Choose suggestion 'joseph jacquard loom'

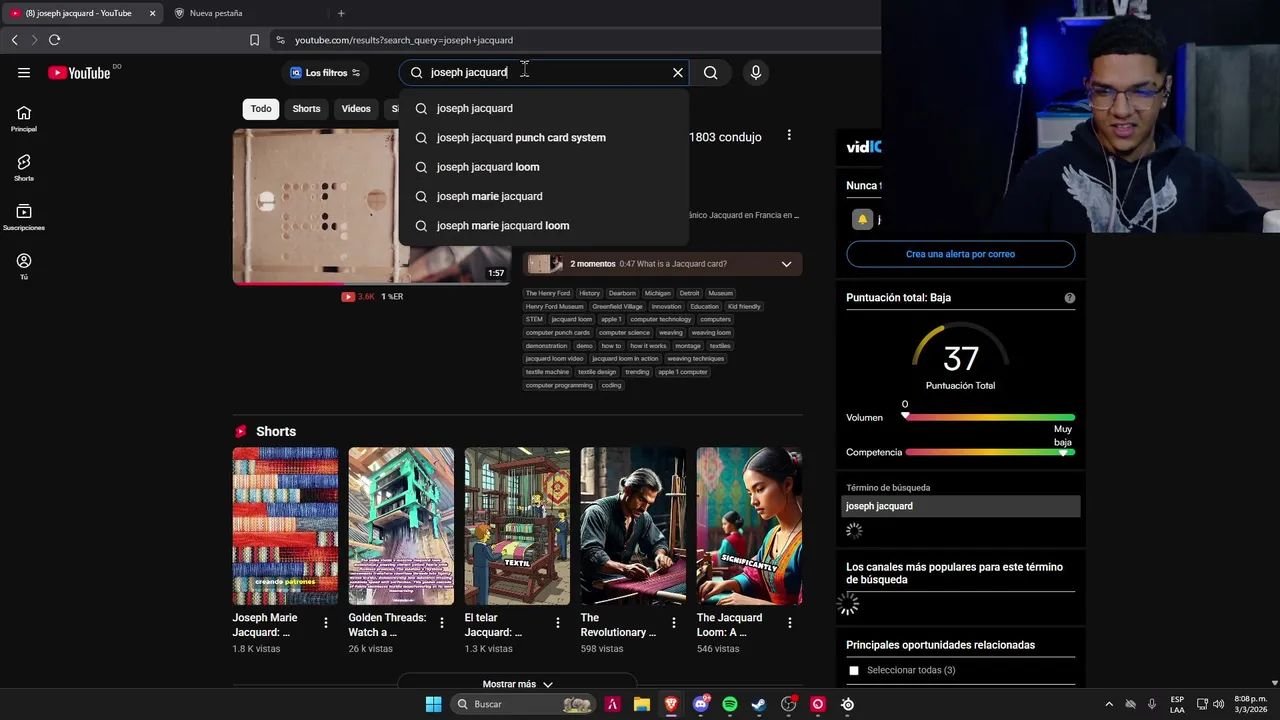(543, 167)
